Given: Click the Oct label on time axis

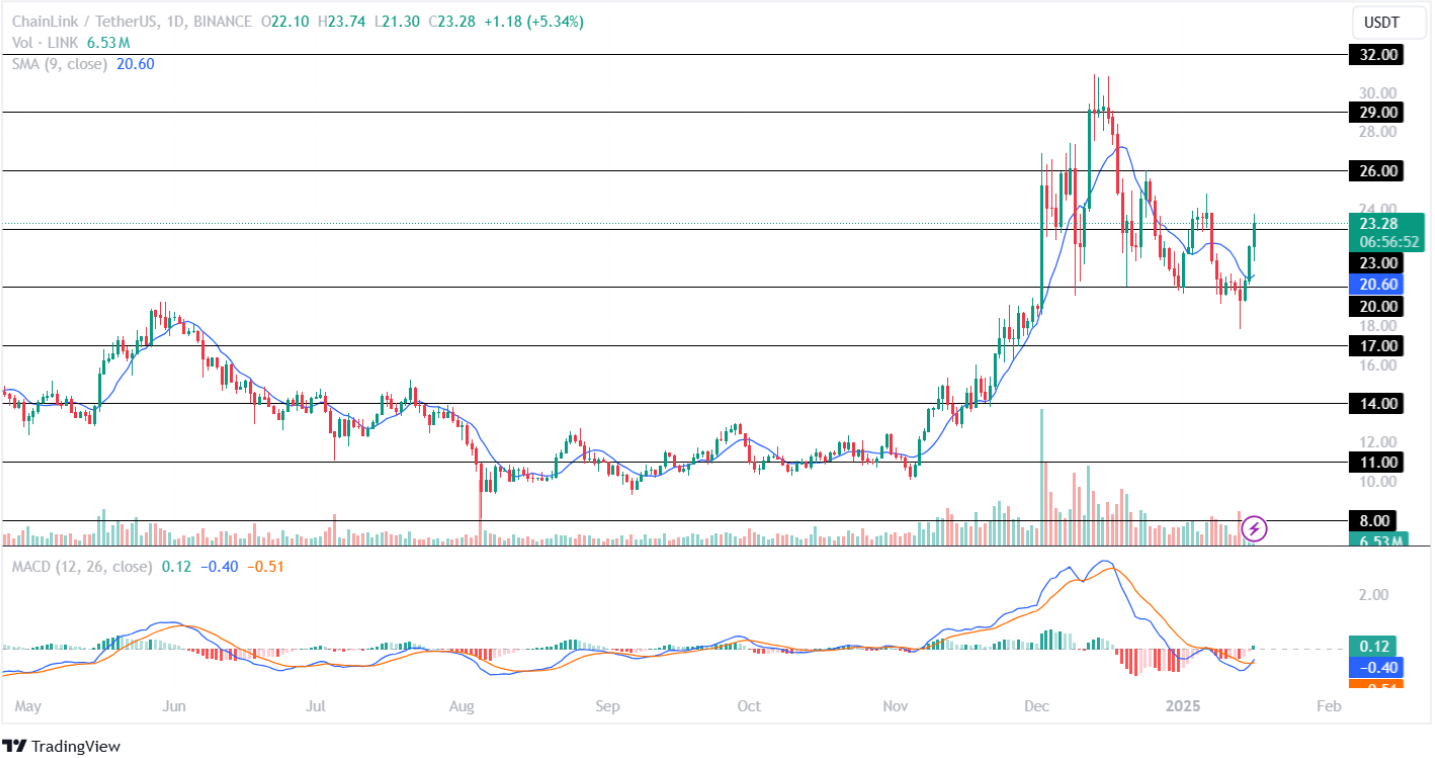Looking at the screenshot, I should point(748,706).
